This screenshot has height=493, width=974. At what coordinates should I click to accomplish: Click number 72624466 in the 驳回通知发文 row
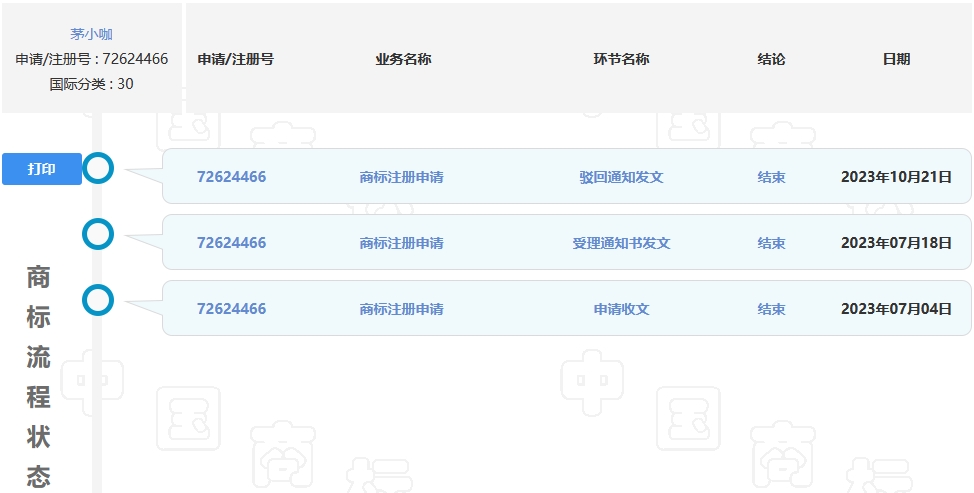pyautogui.click(x=232, y=177)
